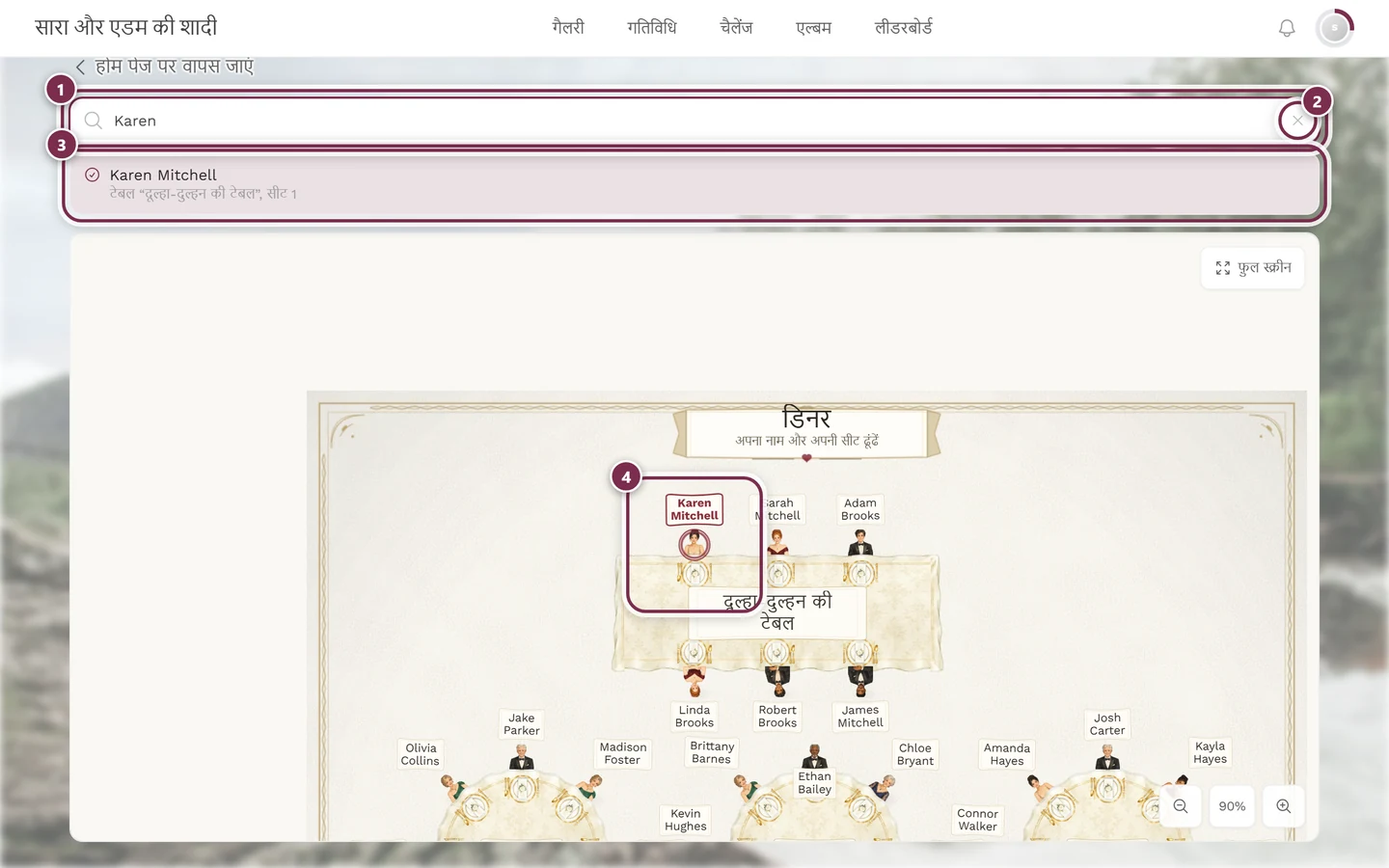Viewport: 1389px width, 868px height.
Task: Select Karen Mitchell search result
Action: click(x=694, y=183)
